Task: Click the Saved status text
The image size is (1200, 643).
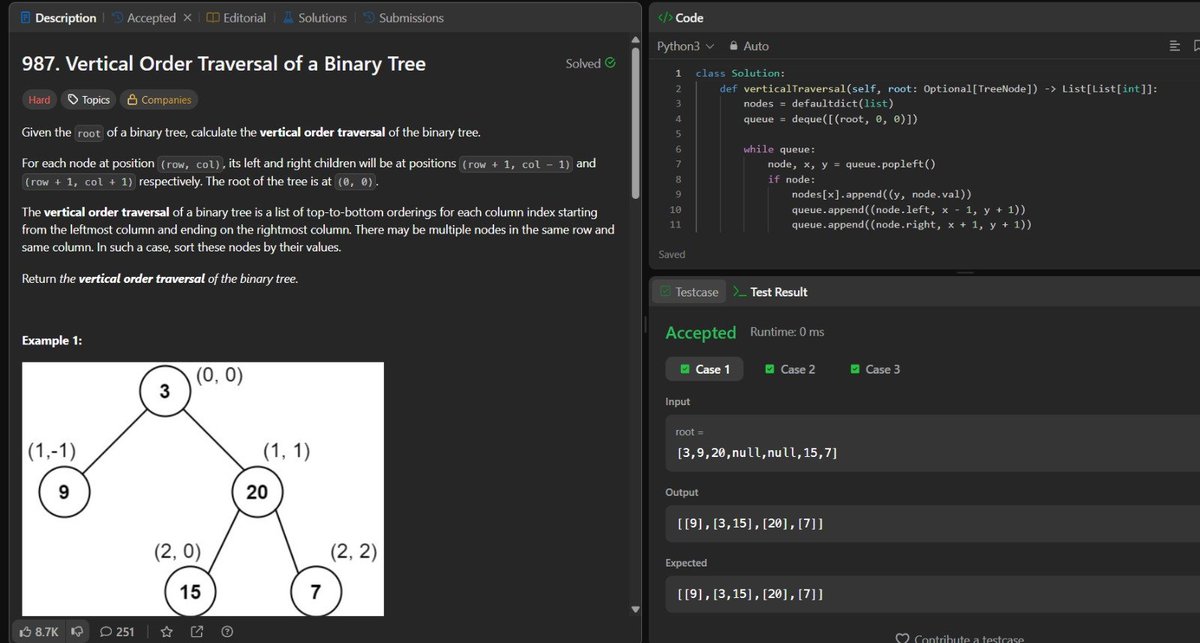Action: (x=672, y=254)
